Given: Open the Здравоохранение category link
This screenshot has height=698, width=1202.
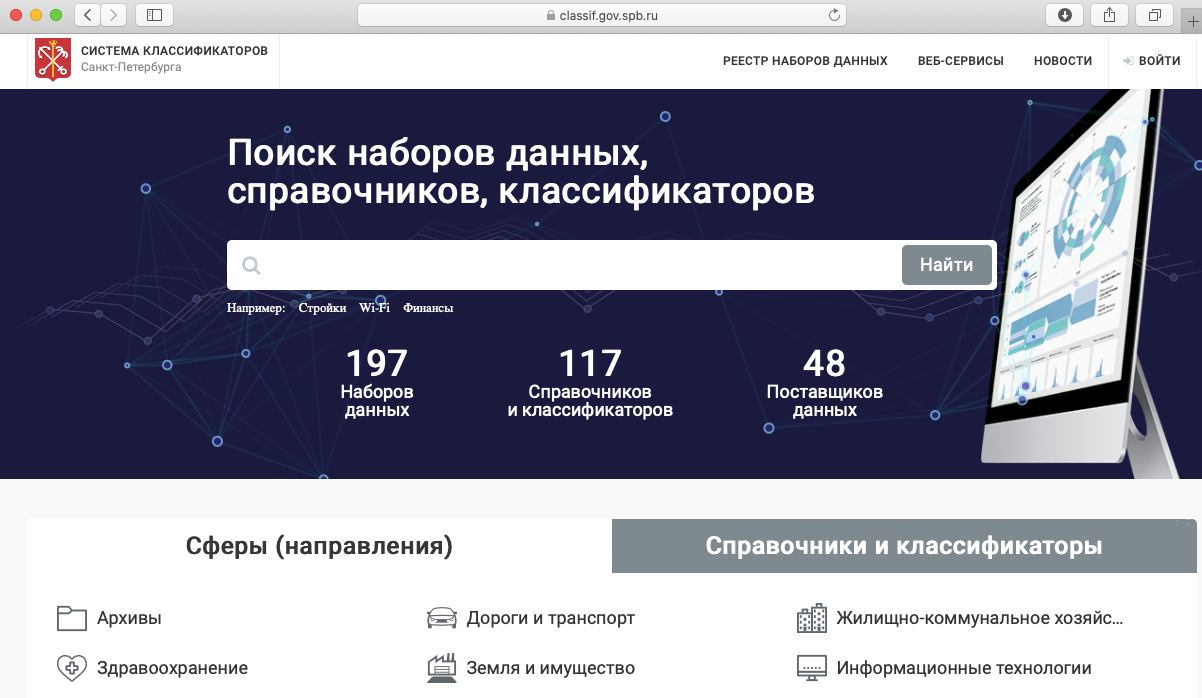Looking at the screenshot, I should pos(172,667).
